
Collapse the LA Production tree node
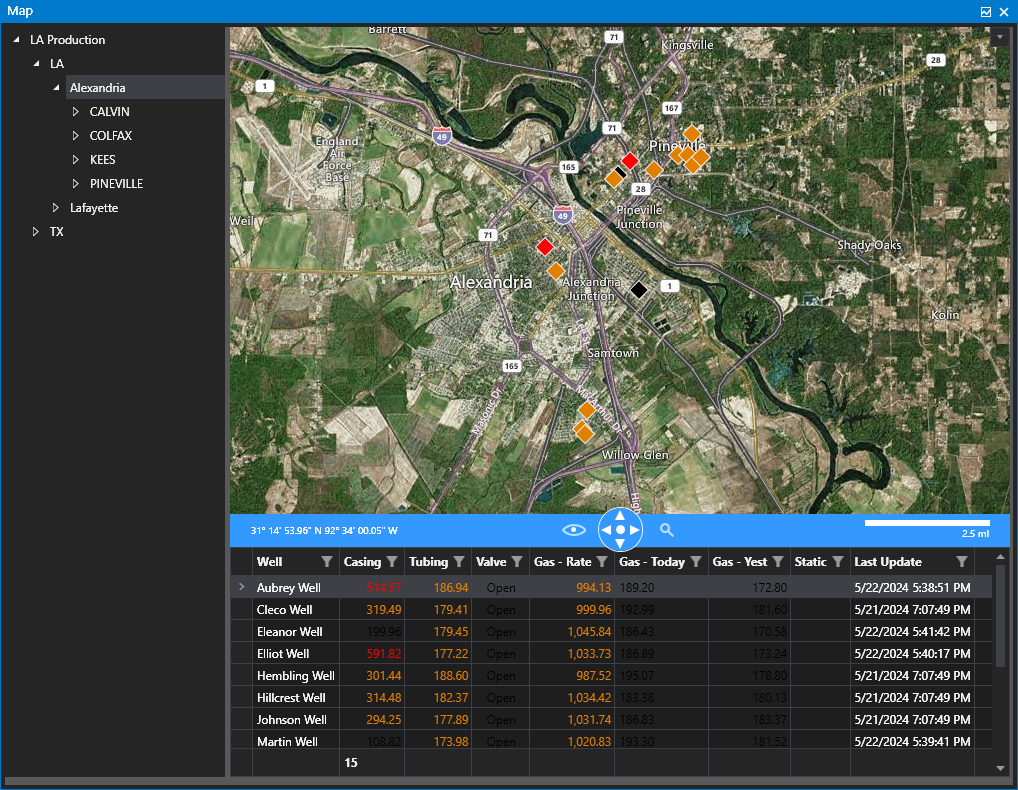pyautogui.click(x=16, y=40)
